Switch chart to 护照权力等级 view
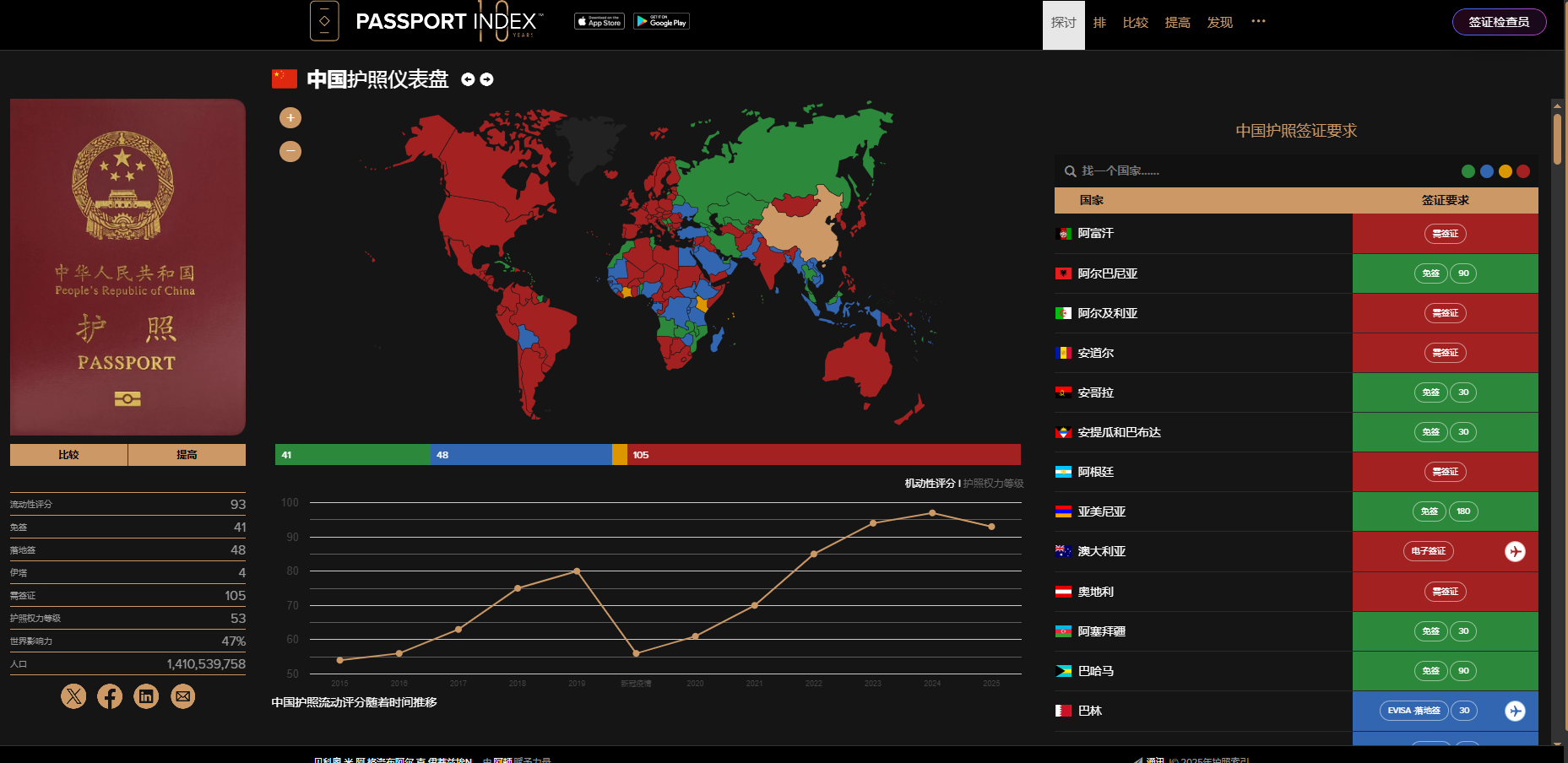The width and height of the screenshot is (1568, 763). point(993,484)
